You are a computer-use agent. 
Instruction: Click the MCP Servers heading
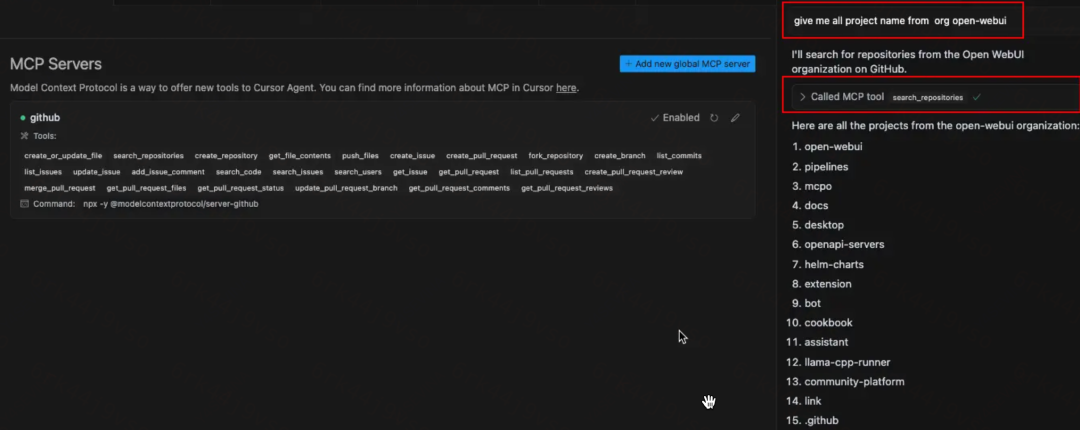[x=56, y=64]
